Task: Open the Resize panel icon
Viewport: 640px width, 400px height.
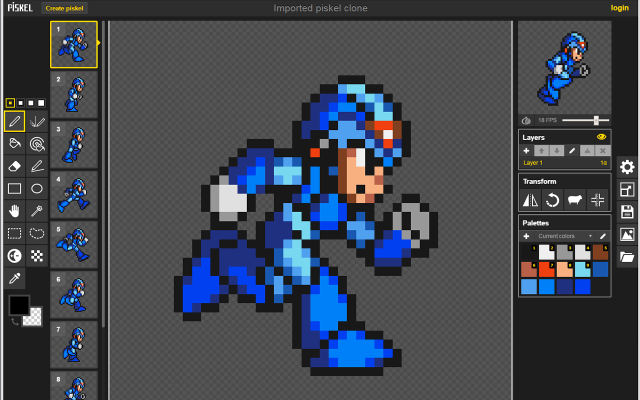Action: point(627,189)
